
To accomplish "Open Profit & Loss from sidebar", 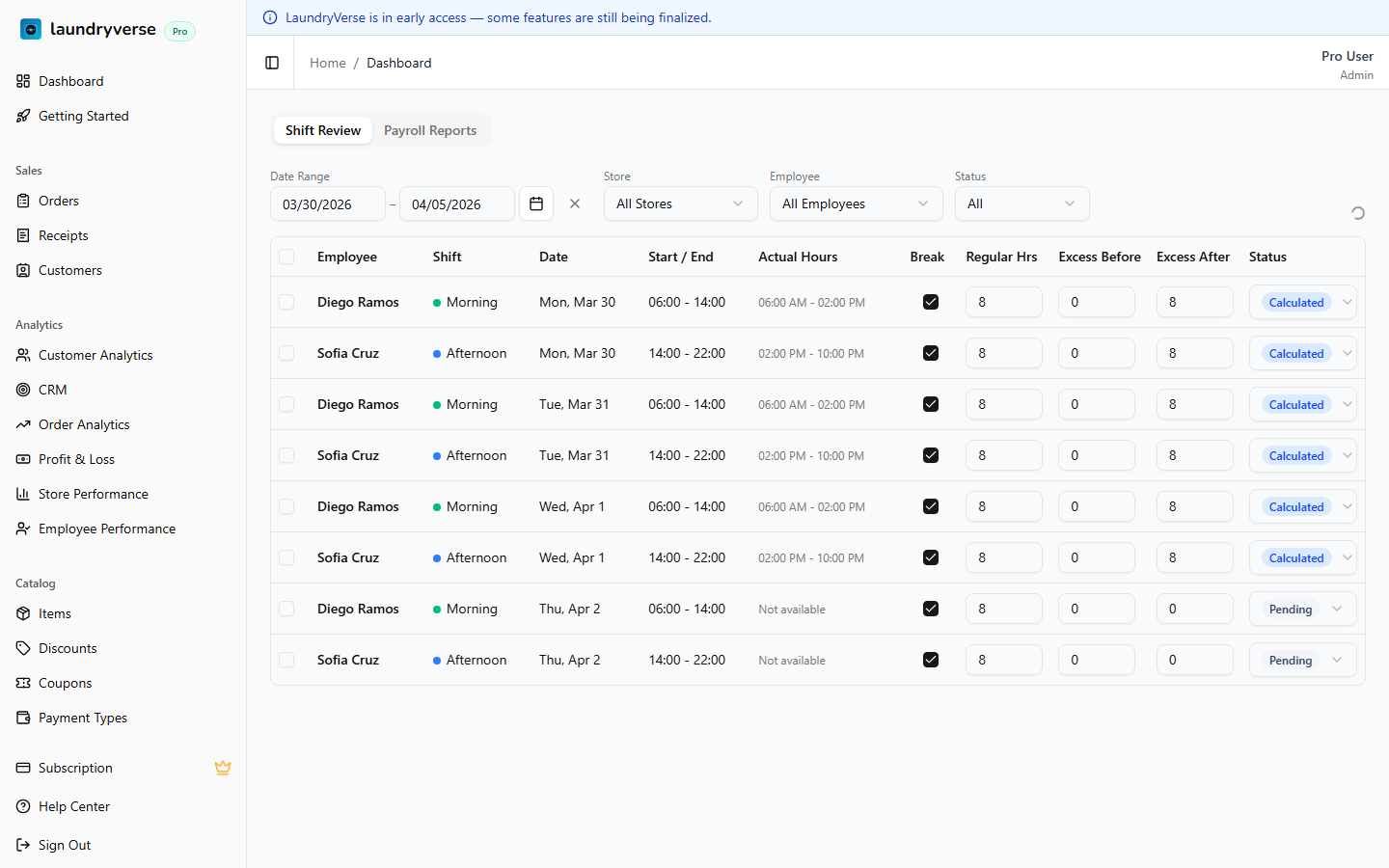I will pos(76,459).
